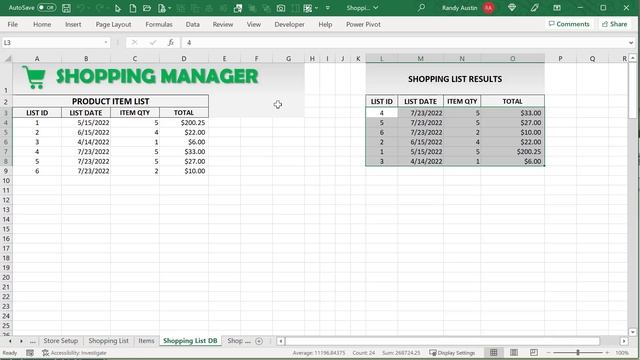Click the Comments button
The height and width of the screenshot is (360, 640).
[569, 24]
